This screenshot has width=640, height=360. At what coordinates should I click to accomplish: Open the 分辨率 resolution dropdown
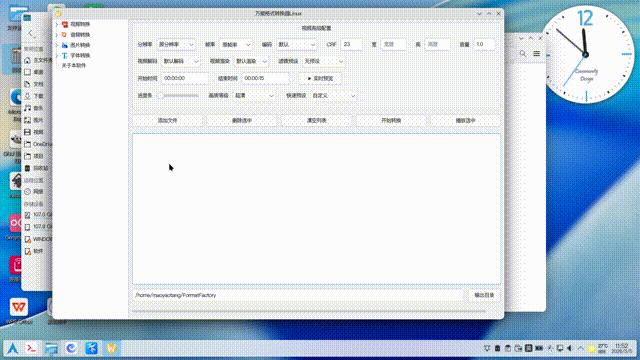176,44
